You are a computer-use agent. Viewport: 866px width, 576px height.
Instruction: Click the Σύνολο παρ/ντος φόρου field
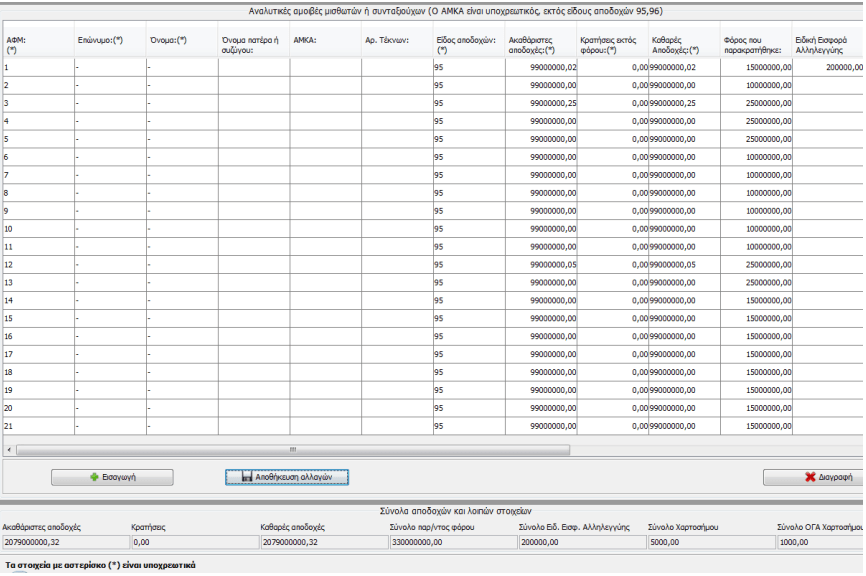[453, 542]
